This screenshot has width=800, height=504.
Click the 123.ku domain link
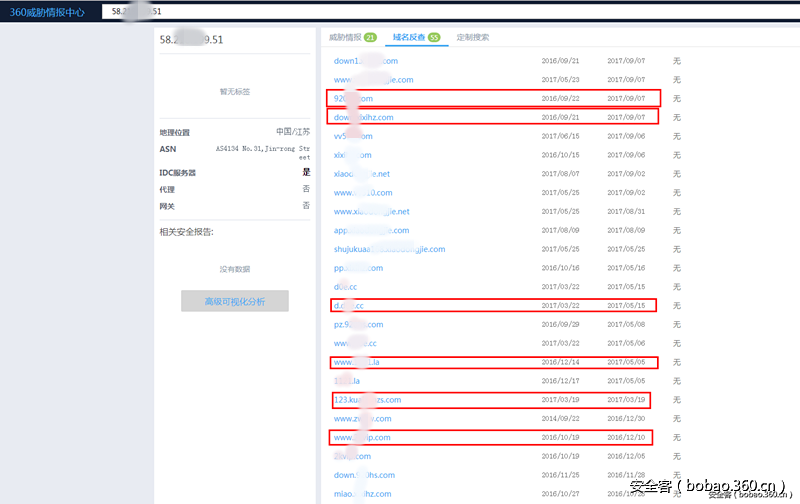click(x=367, y=400)
